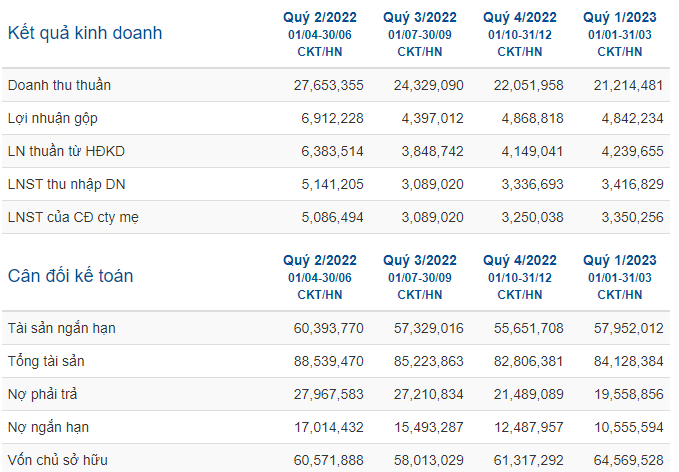Click the LNST của CĐ cty mẹ label
Image resolution: width=679 pixels, height=472 pixels.
pos(73,217)
